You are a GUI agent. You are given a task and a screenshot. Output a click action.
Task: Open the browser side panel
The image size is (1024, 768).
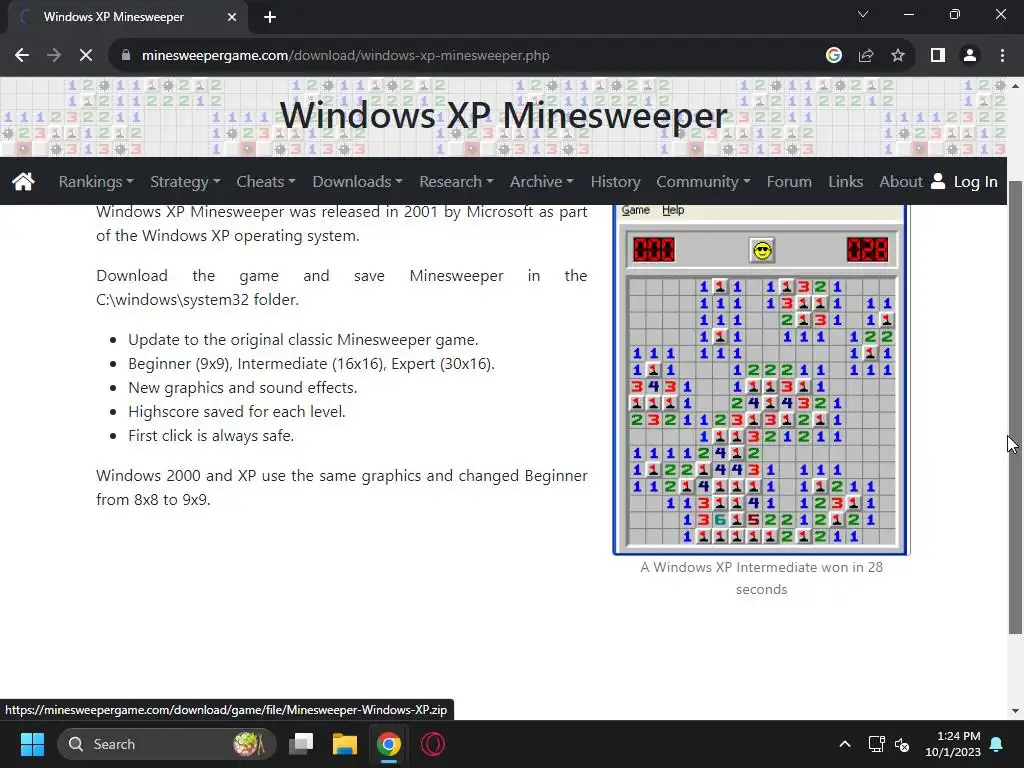938,56
